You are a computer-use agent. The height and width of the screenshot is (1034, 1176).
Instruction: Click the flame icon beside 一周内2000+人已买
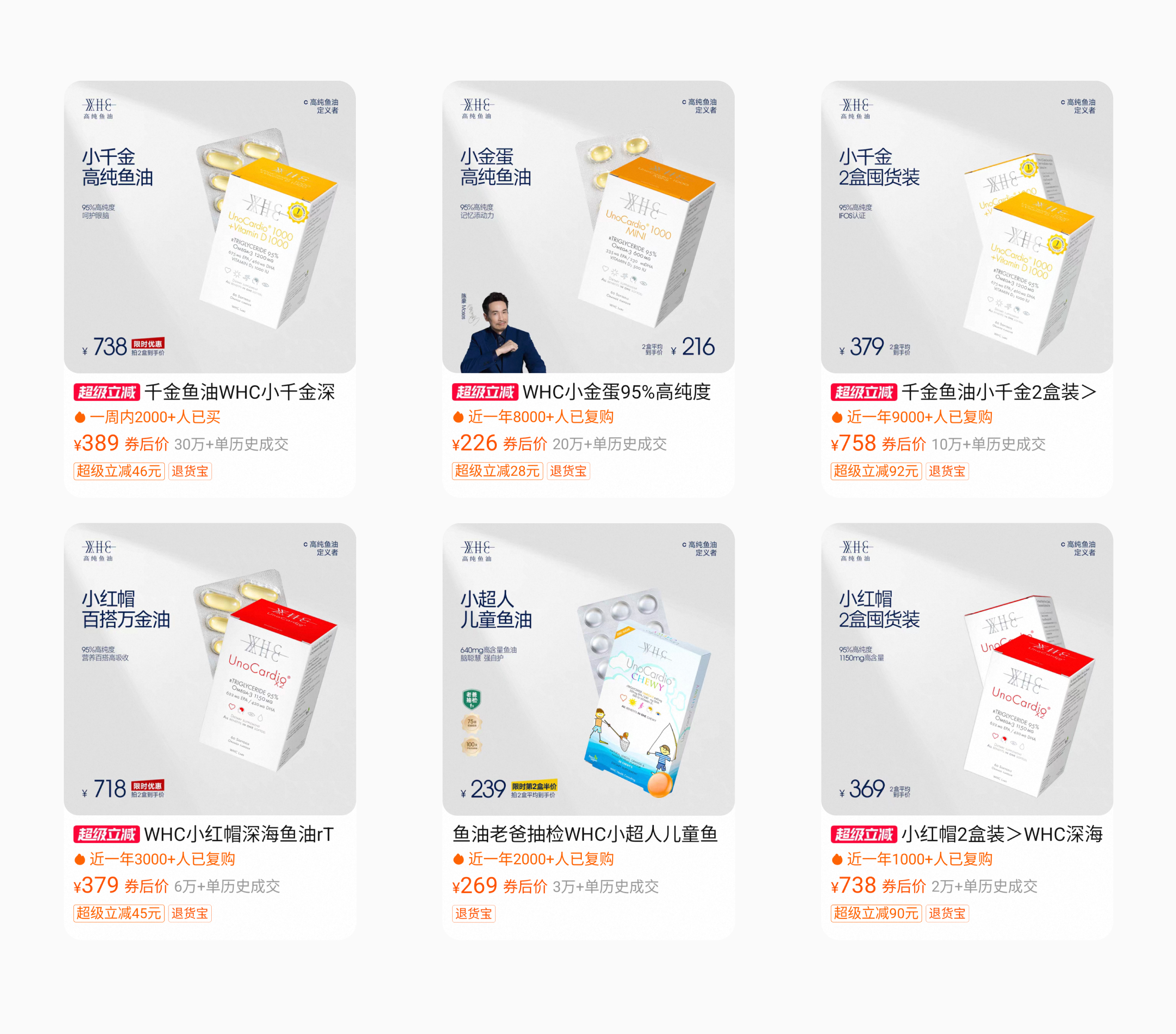pyautogui.click(x=80, y=417)
